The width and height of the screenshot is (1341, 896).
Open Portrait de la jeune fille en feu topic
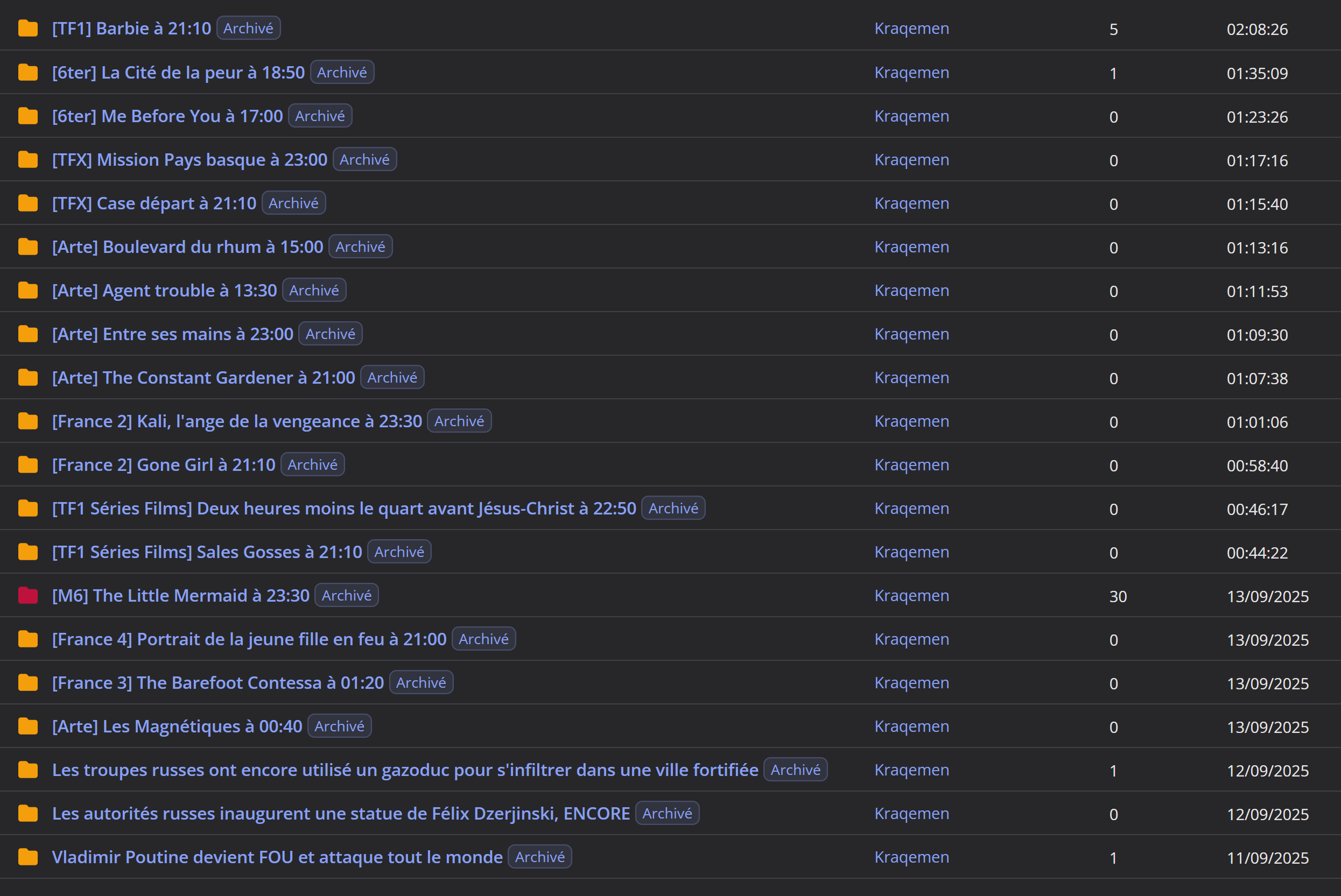[249, 639]
